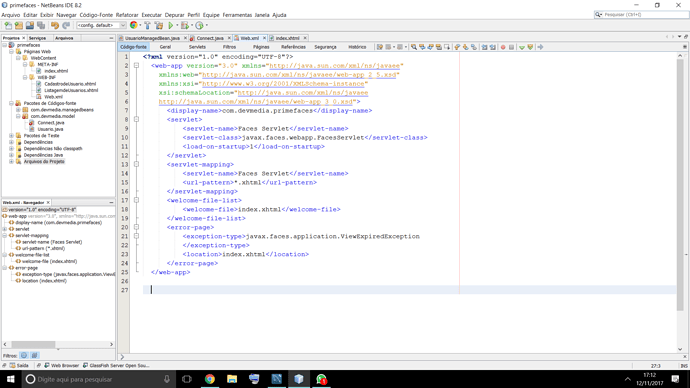Open the Servlets view button

click(197, 47)
